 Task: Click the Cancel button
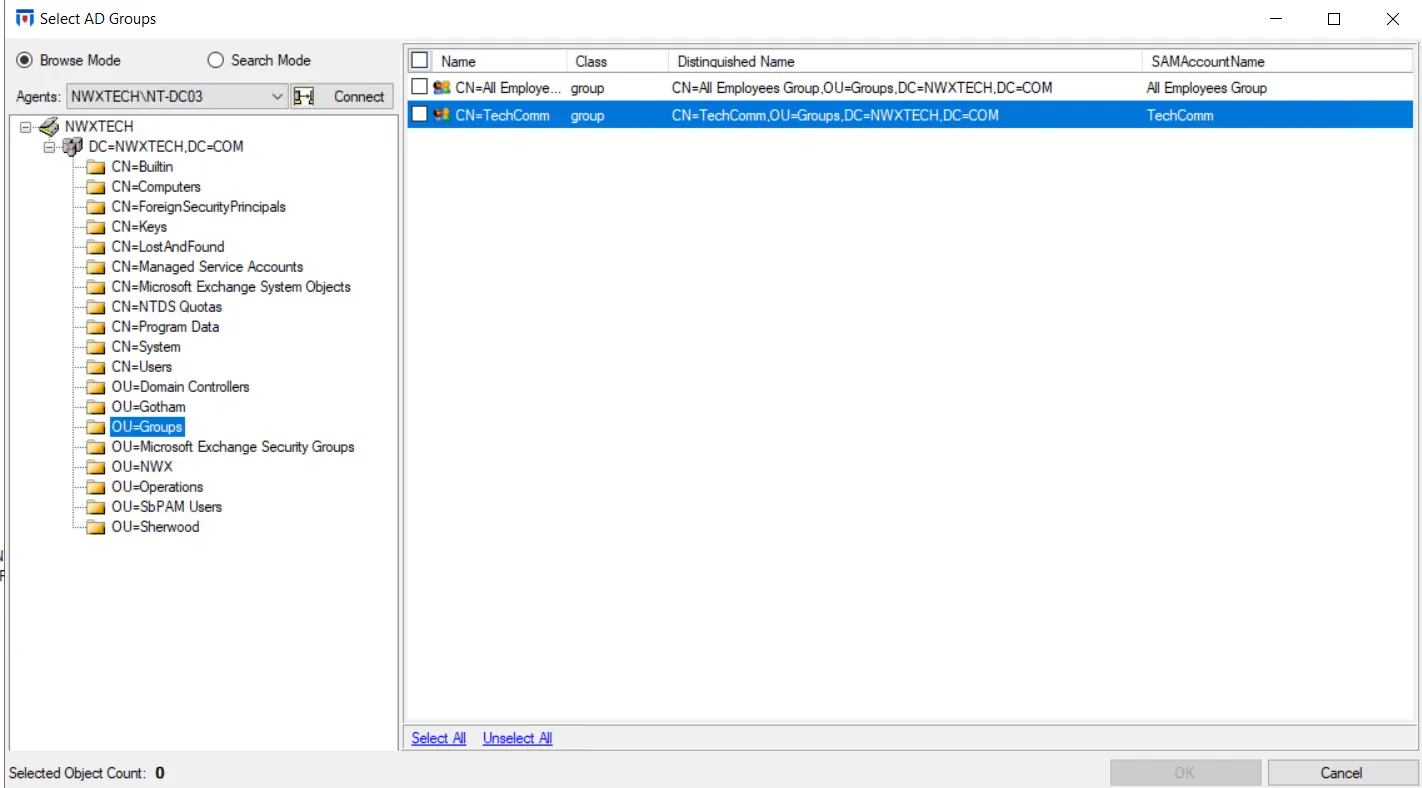pyautogui.click(x=1341, y=773)
